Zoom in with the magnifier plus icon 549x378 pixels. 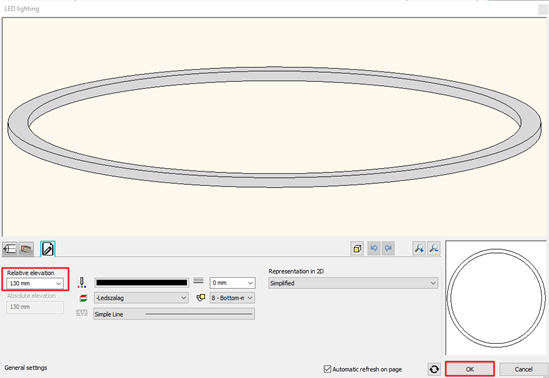(419, 248)
